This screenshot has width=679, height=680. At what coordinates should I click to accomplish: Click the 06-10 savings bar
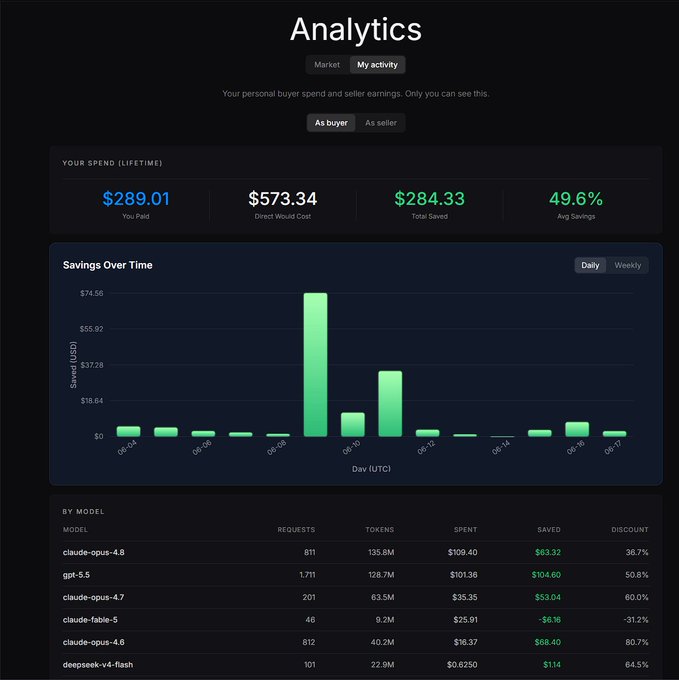tap(353, 424)
